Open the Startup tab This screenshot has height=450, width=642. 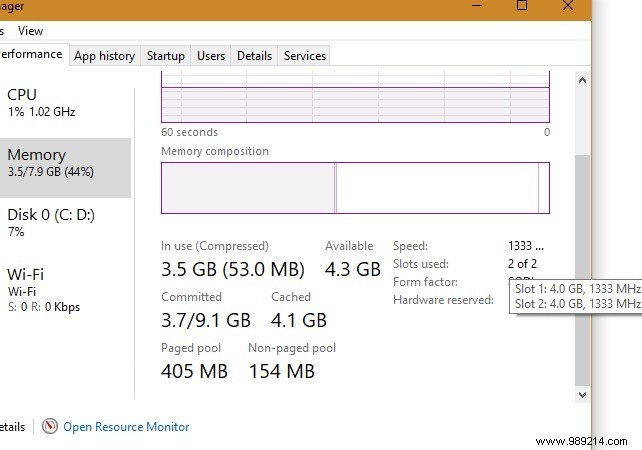[x=165, y=56]
